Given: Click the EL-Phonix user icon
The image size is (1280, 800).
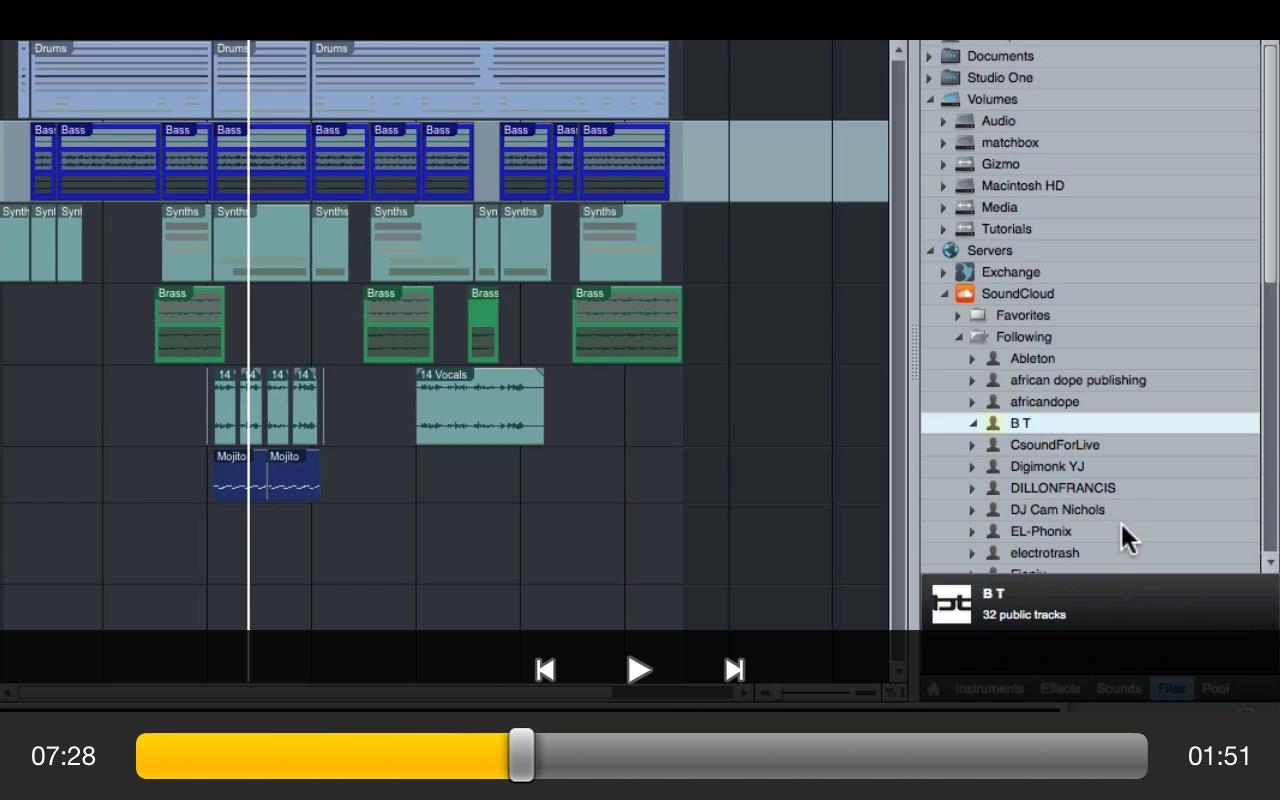Looking at the screenshot, I should point(993,531).
